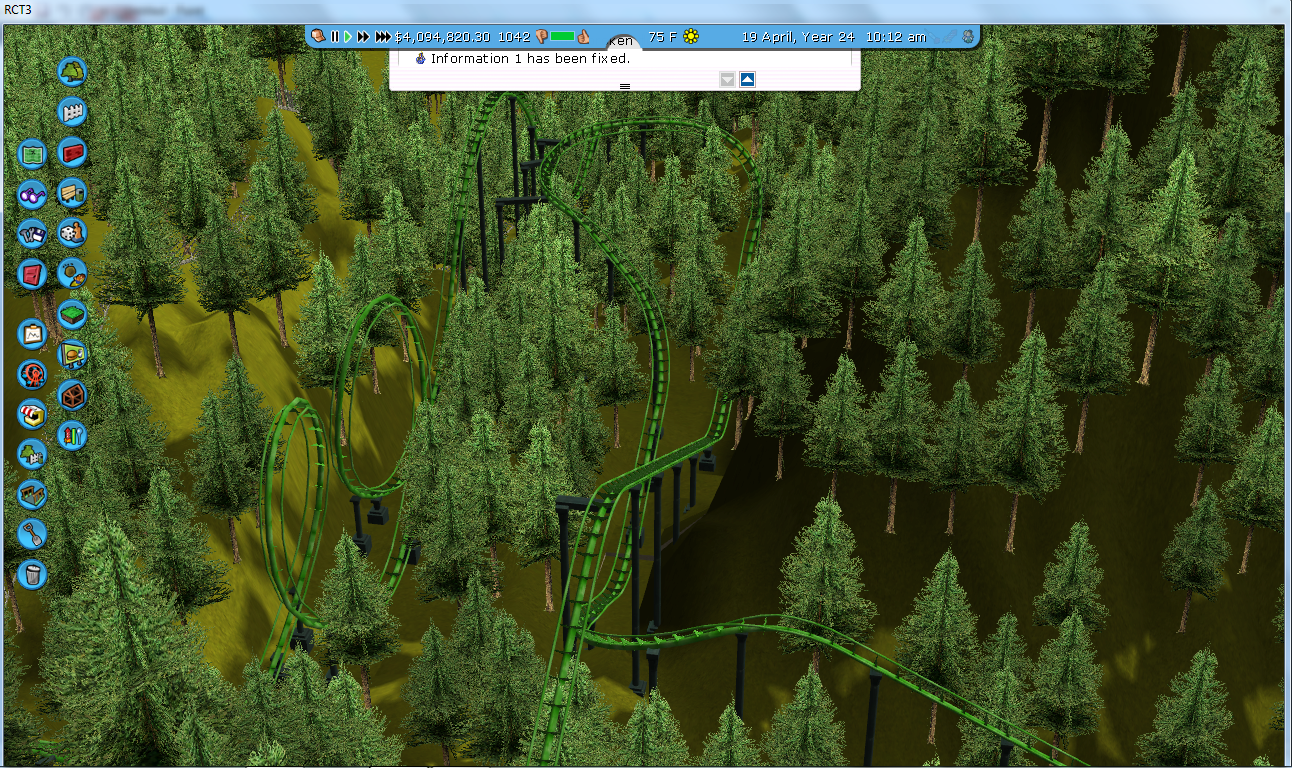Viewport: 1292px width, 768px height.
Task: Open the messages hand icon in top bar
Action: [317, 36]
